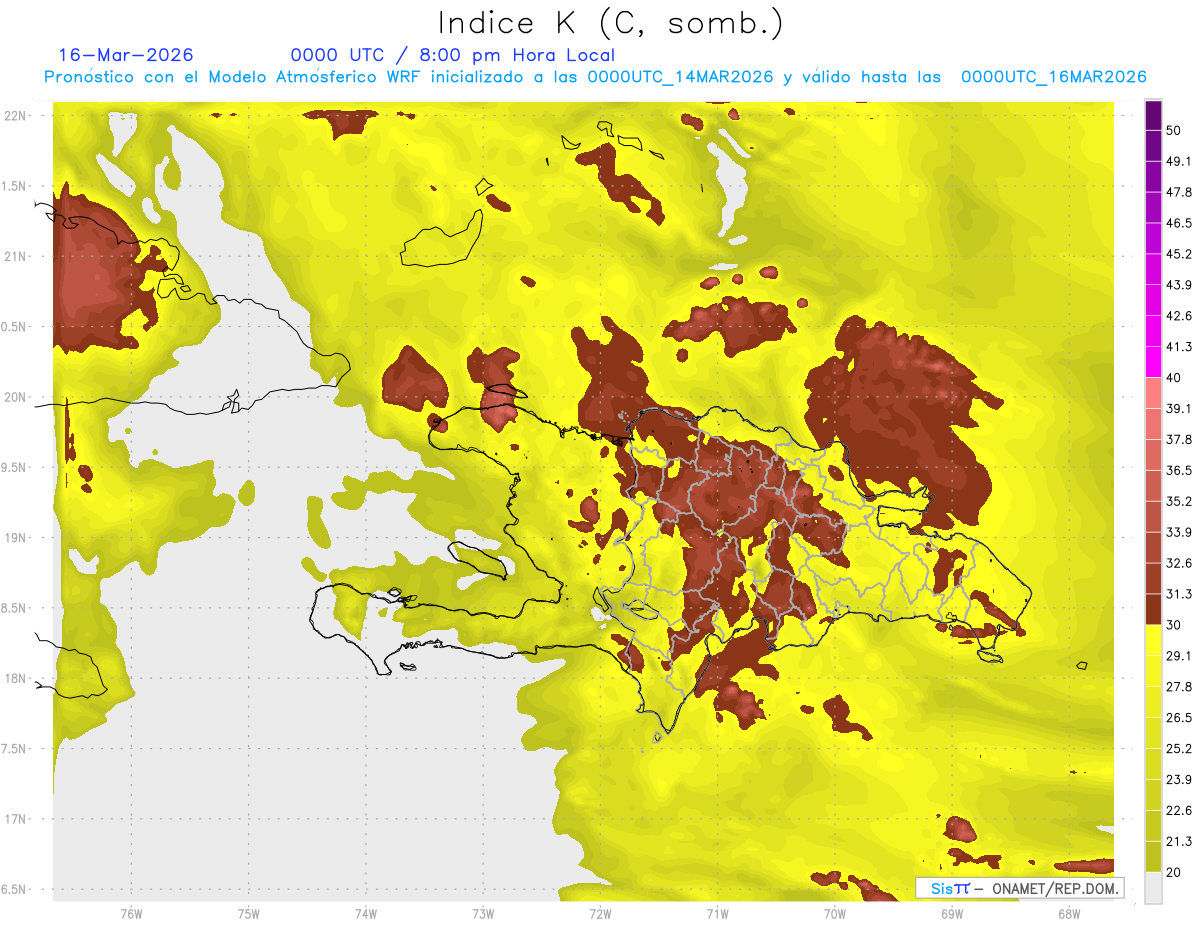Pick the gray swatch below legend value 20
The image size is (1200, 927).
point(1153,888)
